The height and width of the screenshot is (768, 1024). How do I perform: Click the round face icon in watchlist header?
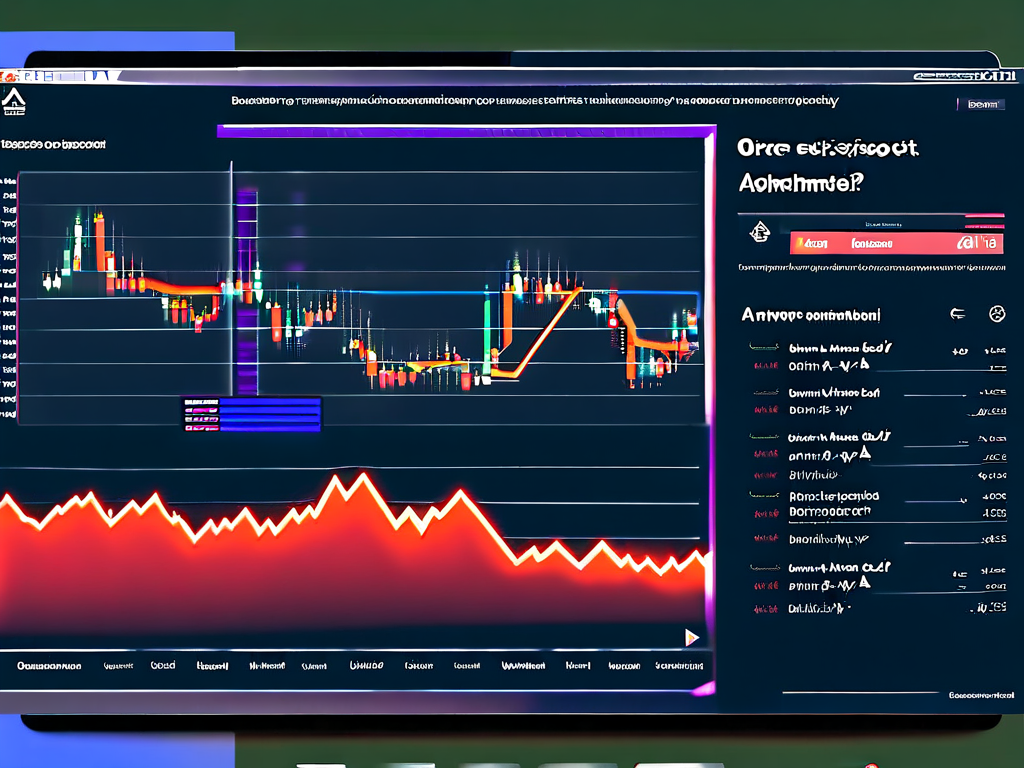pos(996,314)
